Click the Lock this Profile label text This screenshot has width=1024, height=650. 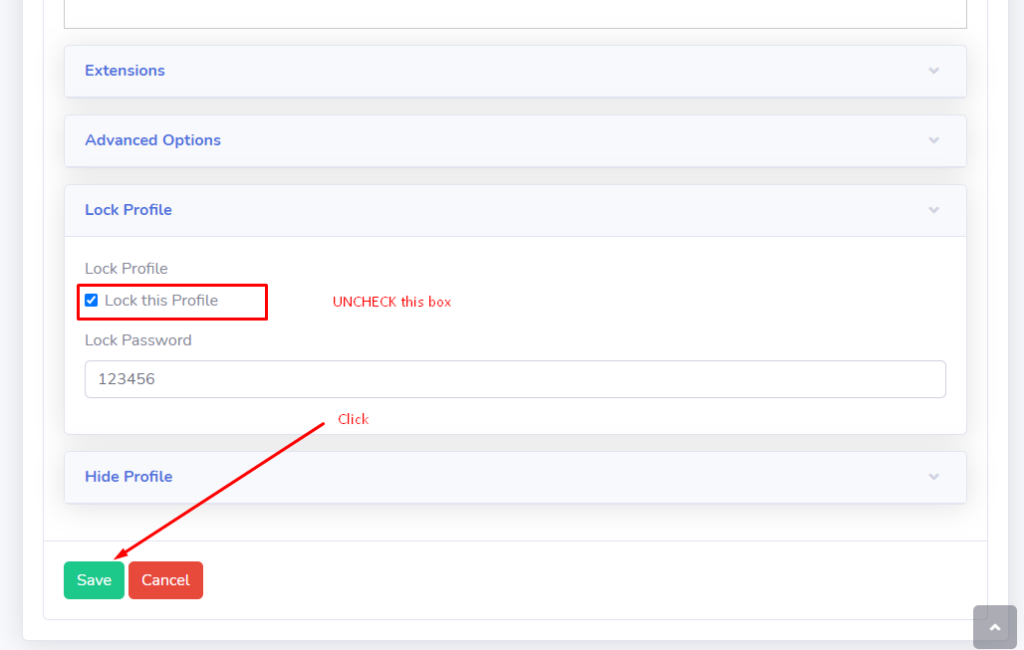point(161,301)
